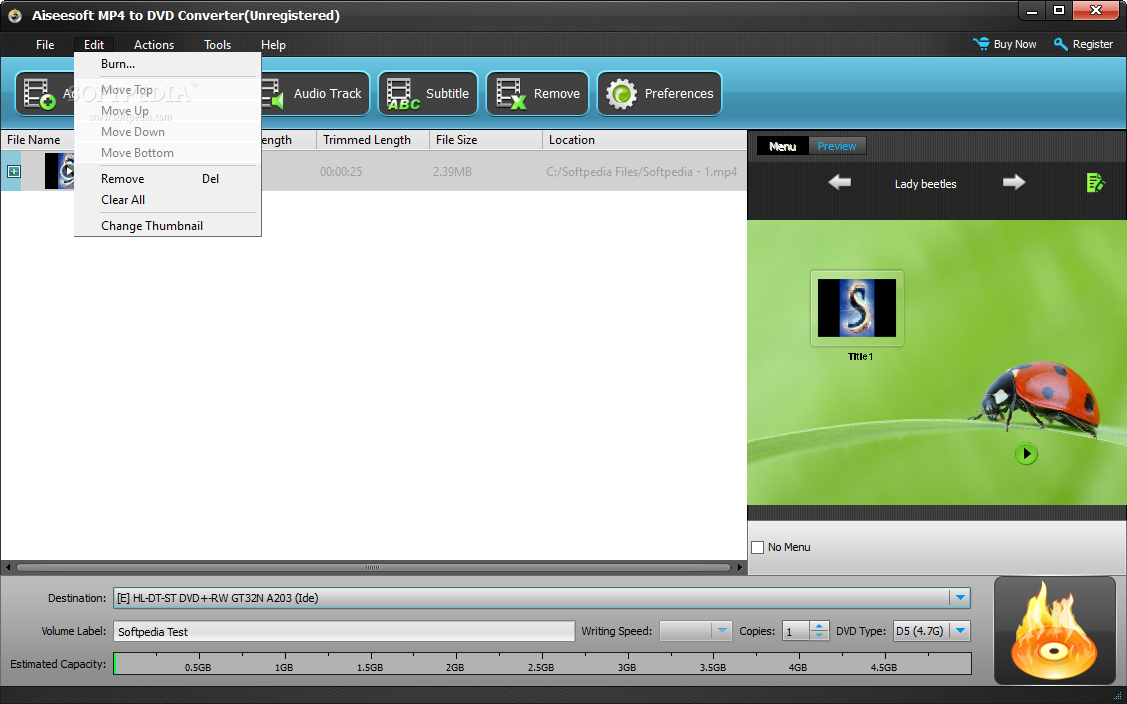Click the video thumbnail in file list
The width and height of the screenshot is (1127, 704).
(x=60, y=171)
